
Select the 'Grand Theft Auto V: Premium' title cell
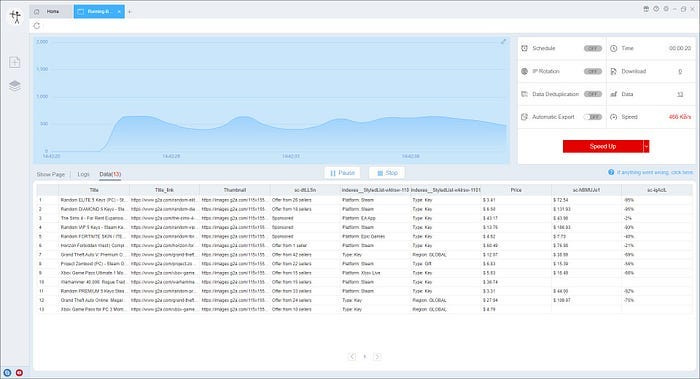point(94,255)
